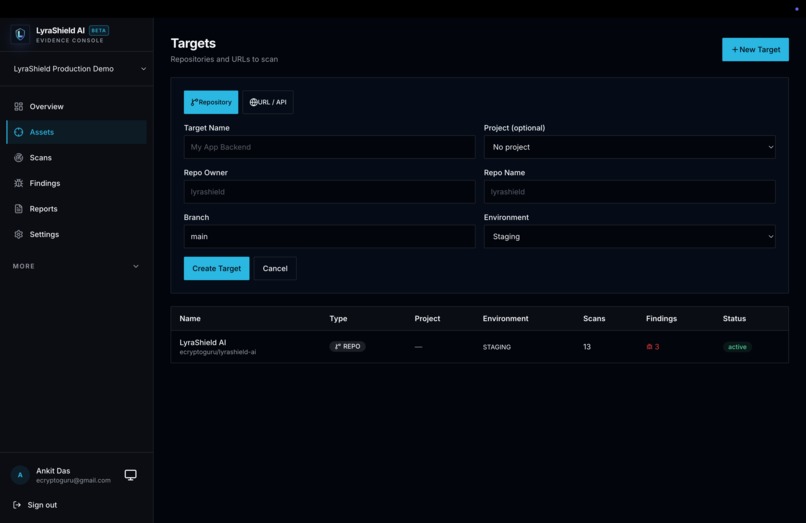Open the Project (optional) dropdown
Image resolution: width=806 pixels, height=523 pixels.
[629, 147]
